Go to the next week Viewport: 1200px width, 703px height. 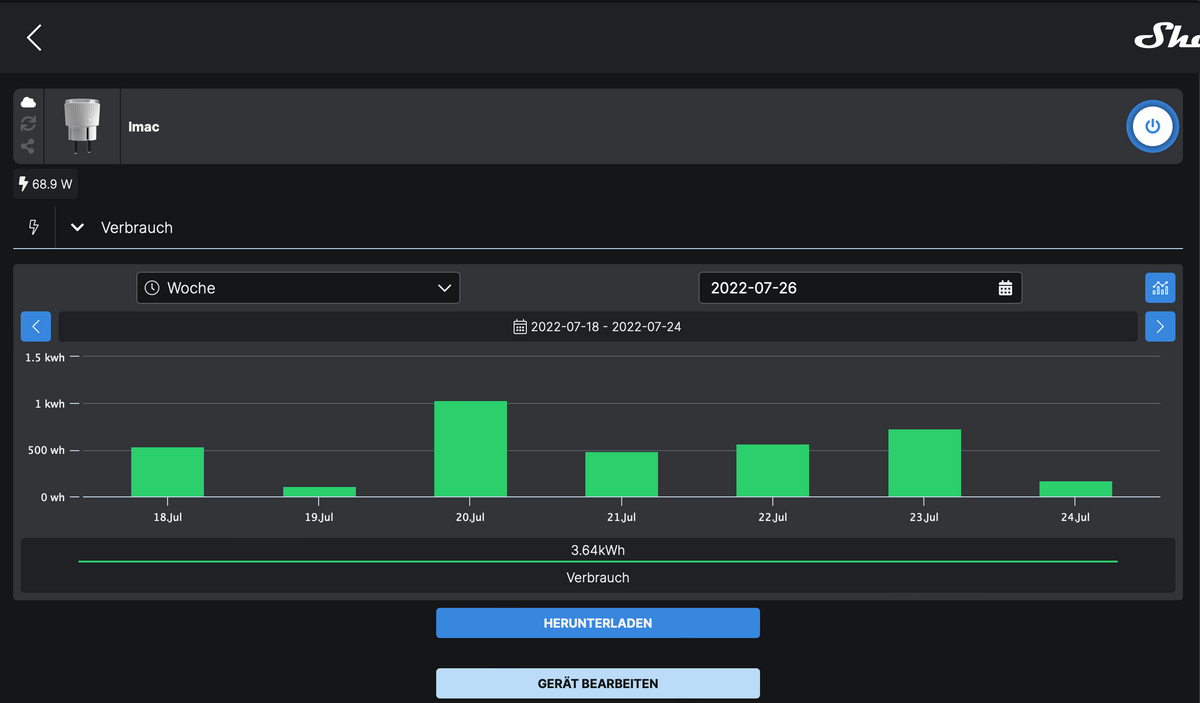(1160, 326)
